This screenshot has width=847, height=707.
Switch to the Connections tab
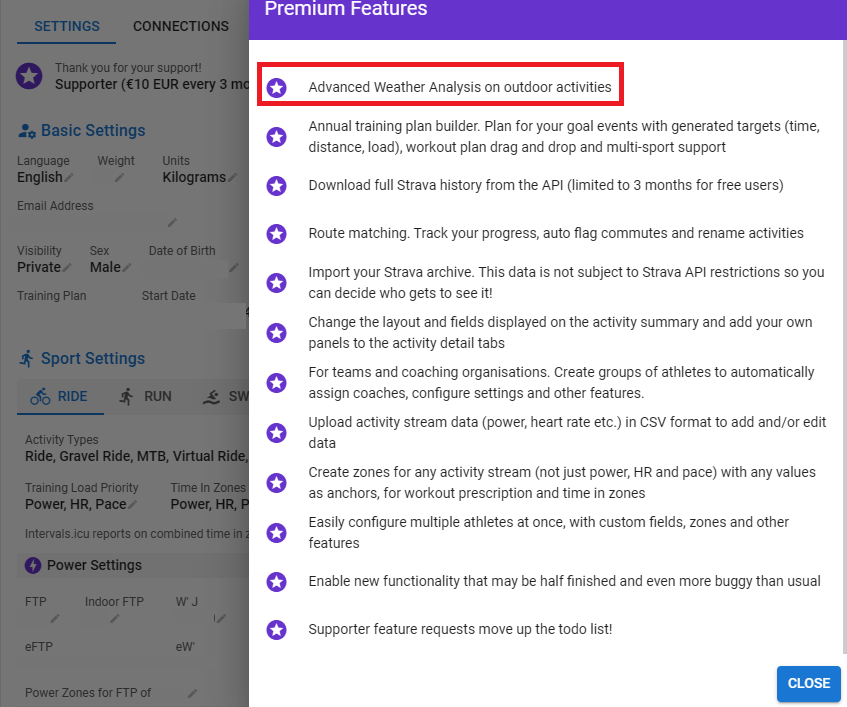coord(180,26)
